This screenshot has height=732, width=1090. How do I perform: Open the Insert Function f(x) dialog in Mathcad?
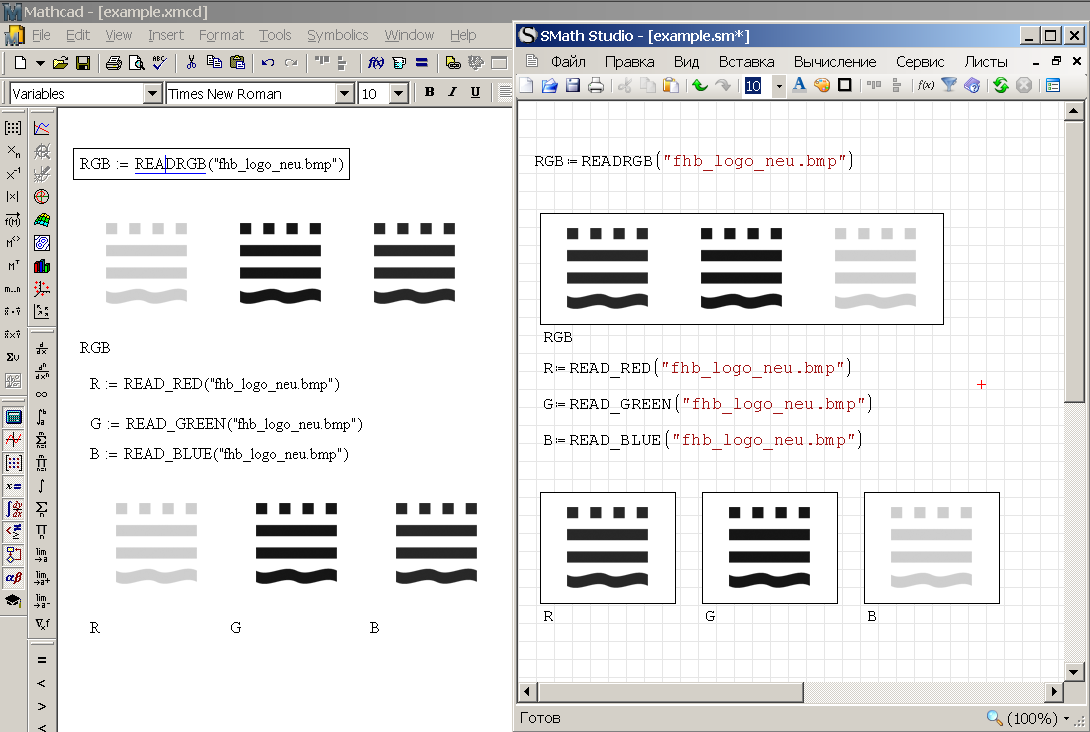374,64
